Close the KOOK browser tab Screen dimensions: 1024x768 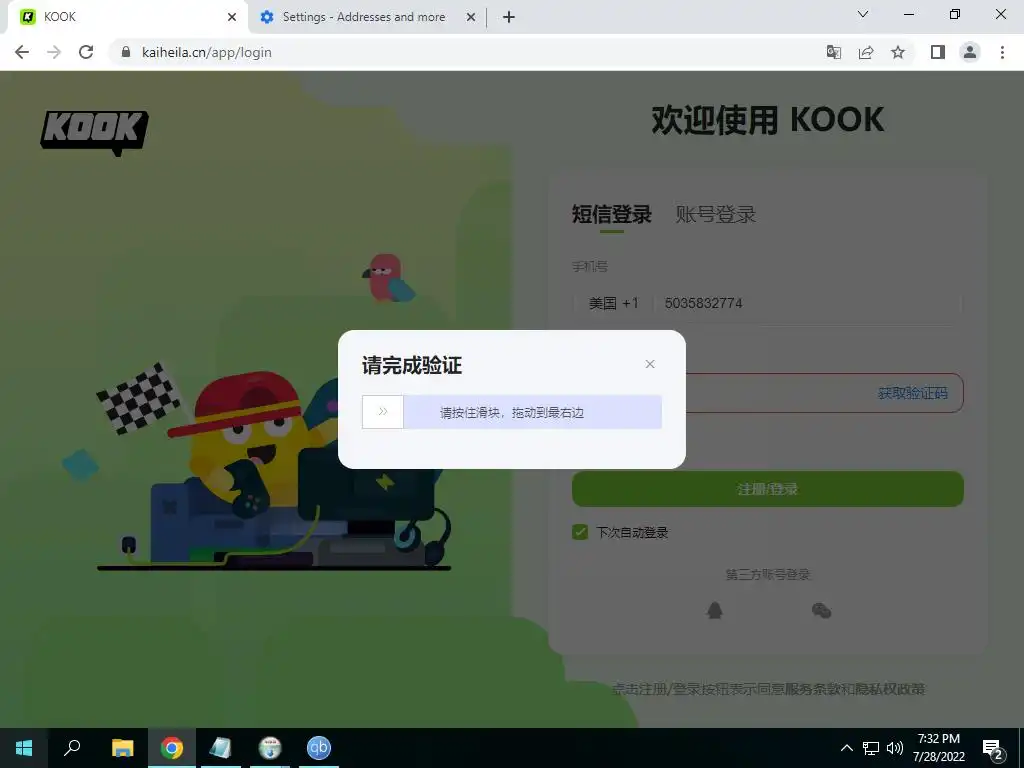(x=232, y=17)
